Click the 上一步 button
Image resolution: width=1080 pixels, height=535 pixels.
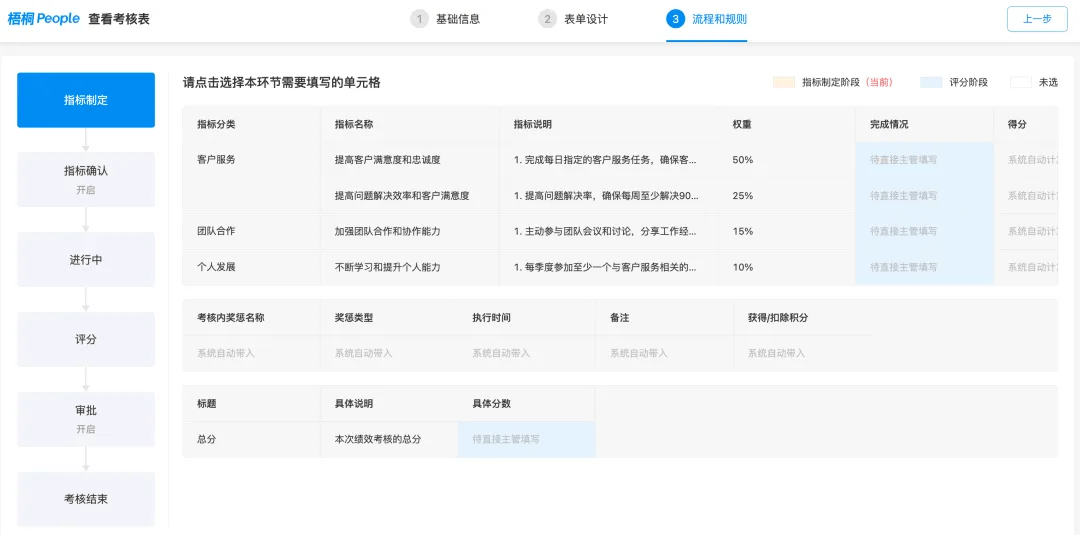(x=1037, y=19)
